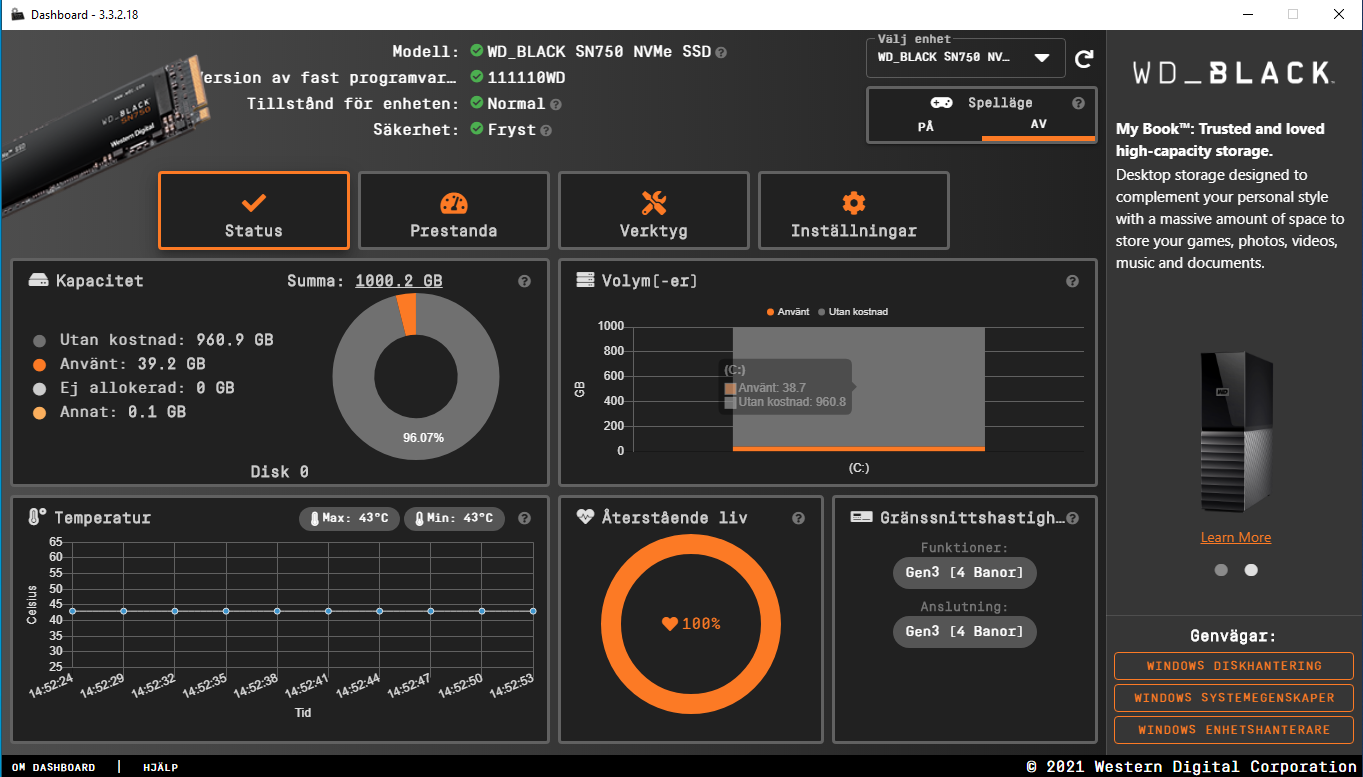Switch to the Prestanda tab
The width and height of the screenshot is (1363, 777).
454,210
